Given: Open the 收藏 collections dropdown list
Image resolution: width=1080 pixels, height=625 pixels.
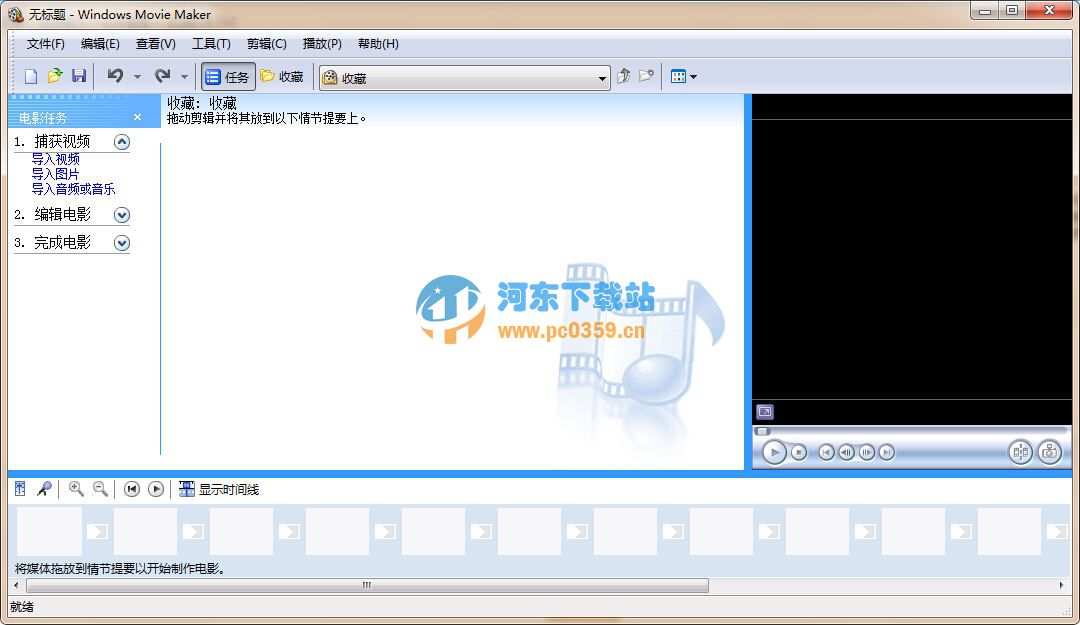Looking at the screenshot, I should click(601, 77).
